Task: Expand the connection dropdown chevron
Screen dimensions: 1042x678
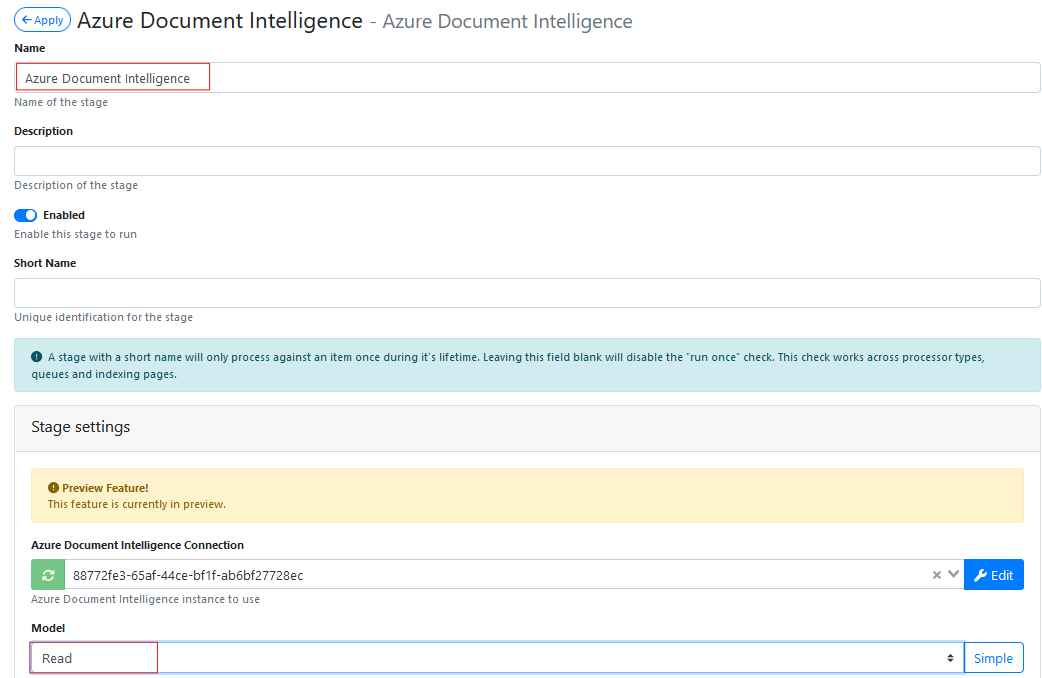Action: [x=953, y=575]
